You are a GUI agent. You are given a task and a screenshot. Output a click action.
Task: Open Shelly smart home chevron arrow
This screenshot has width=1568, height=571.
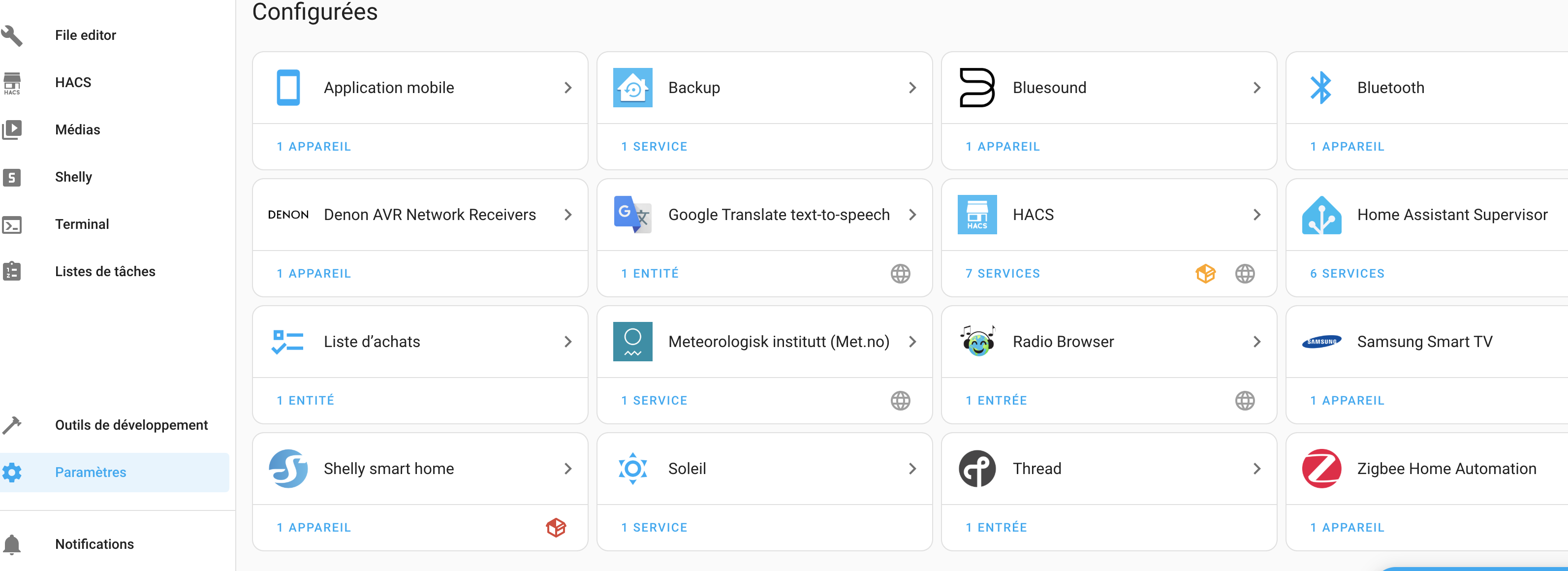[x=568, y=469]
